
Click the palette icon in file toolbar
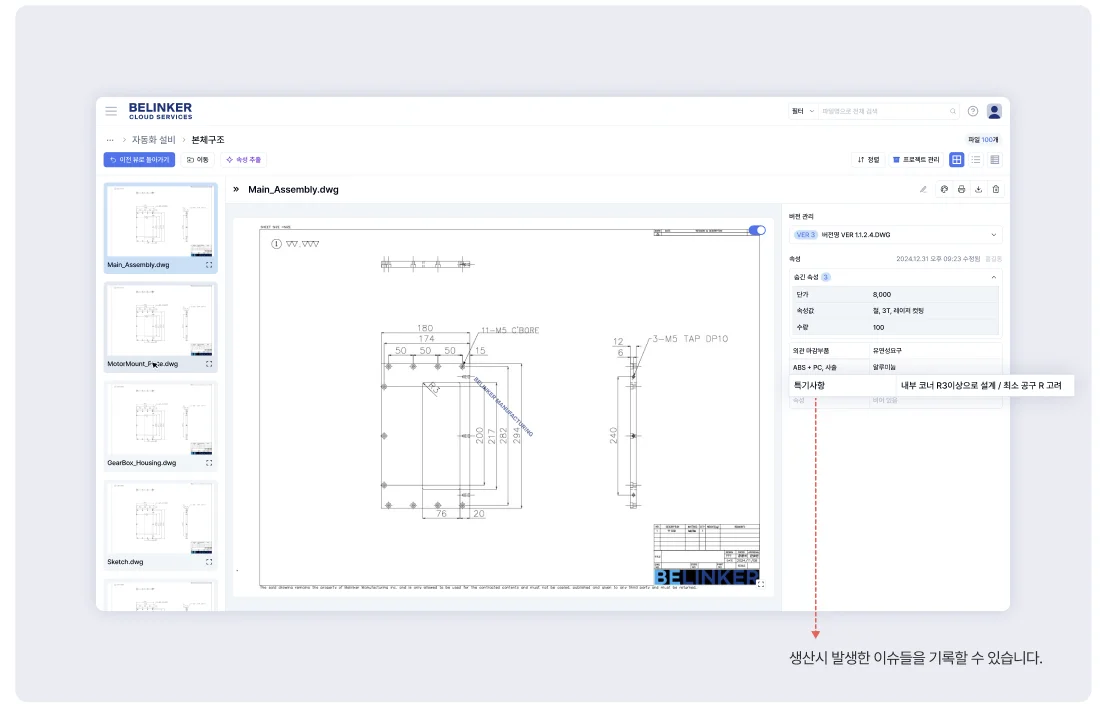[944, 189]
